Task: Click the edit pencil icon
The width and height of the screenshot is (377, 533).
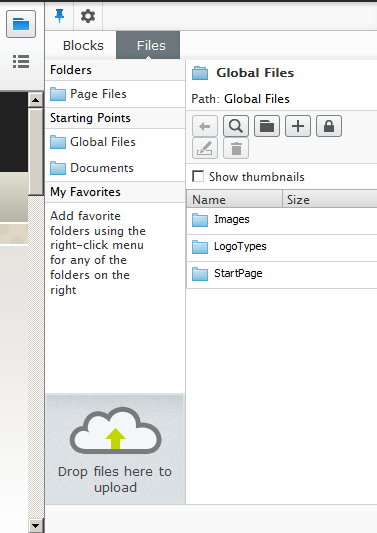Action: [205, 148]
